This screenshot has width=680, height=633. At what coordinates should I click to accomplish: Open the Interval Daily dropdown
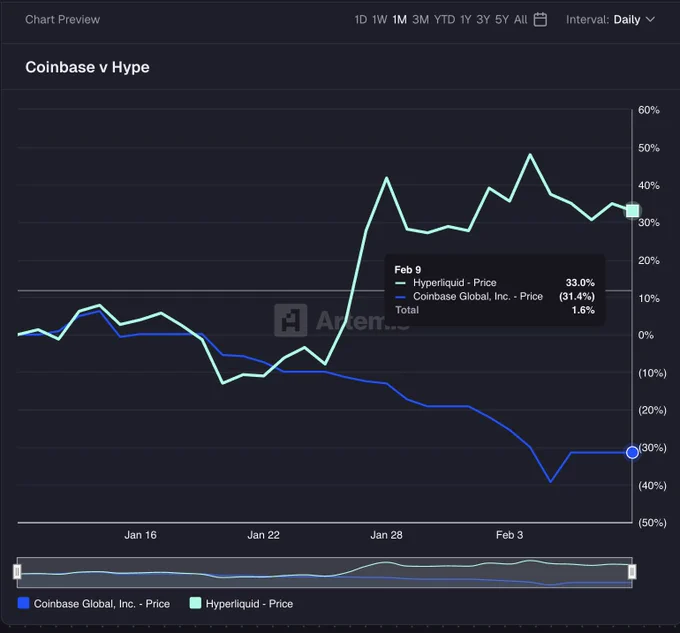pos(610,20)
